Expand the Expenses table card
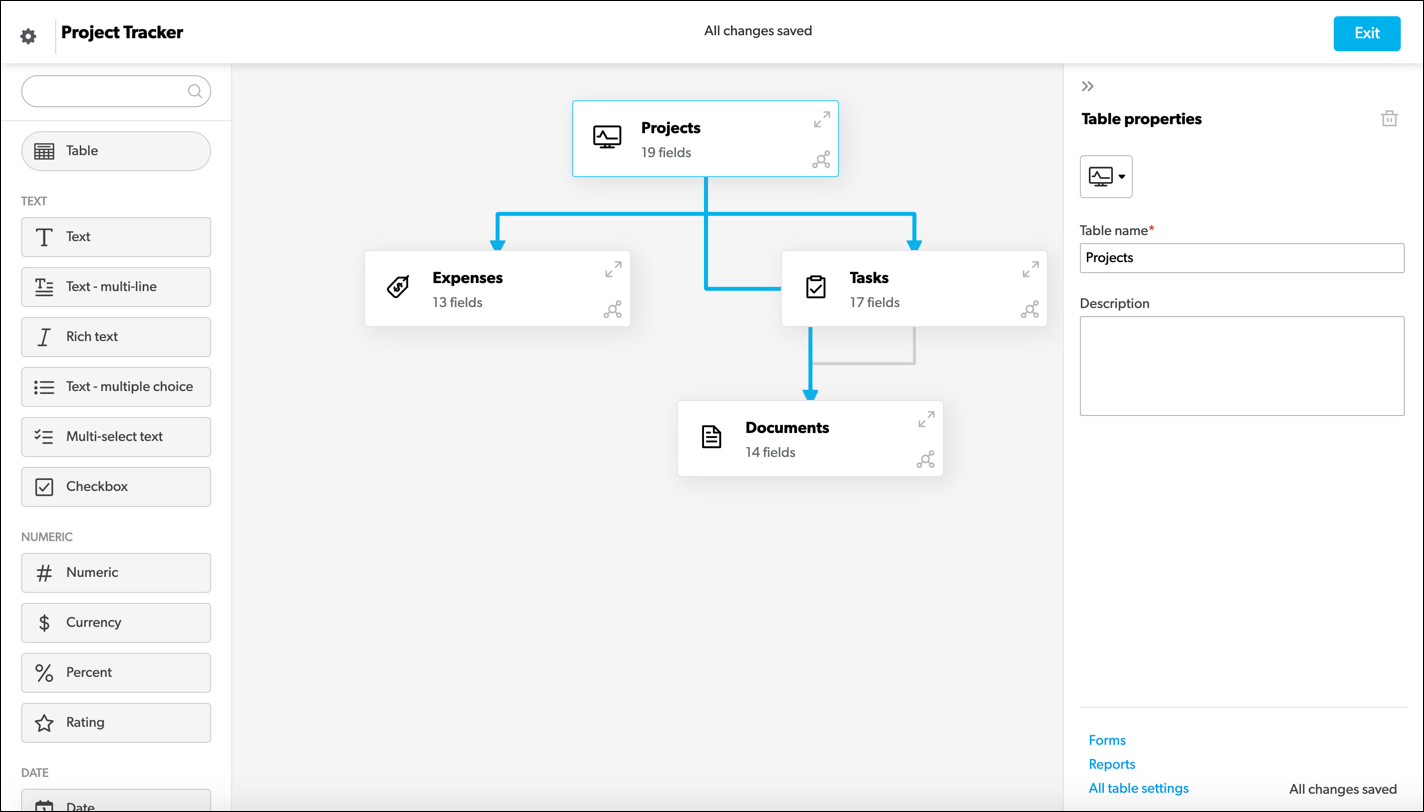The height and width of the screenshot is (812, 1424). [x=613, y=270]
